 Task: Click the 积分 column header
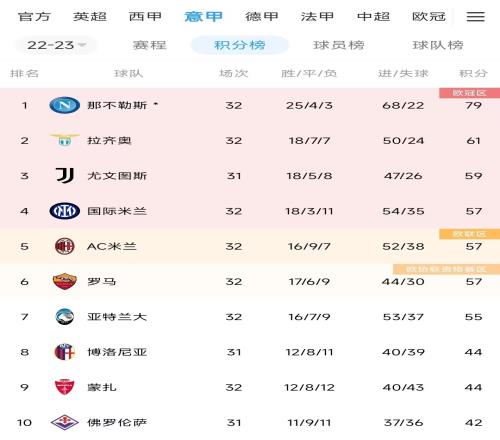pos(473,73)
